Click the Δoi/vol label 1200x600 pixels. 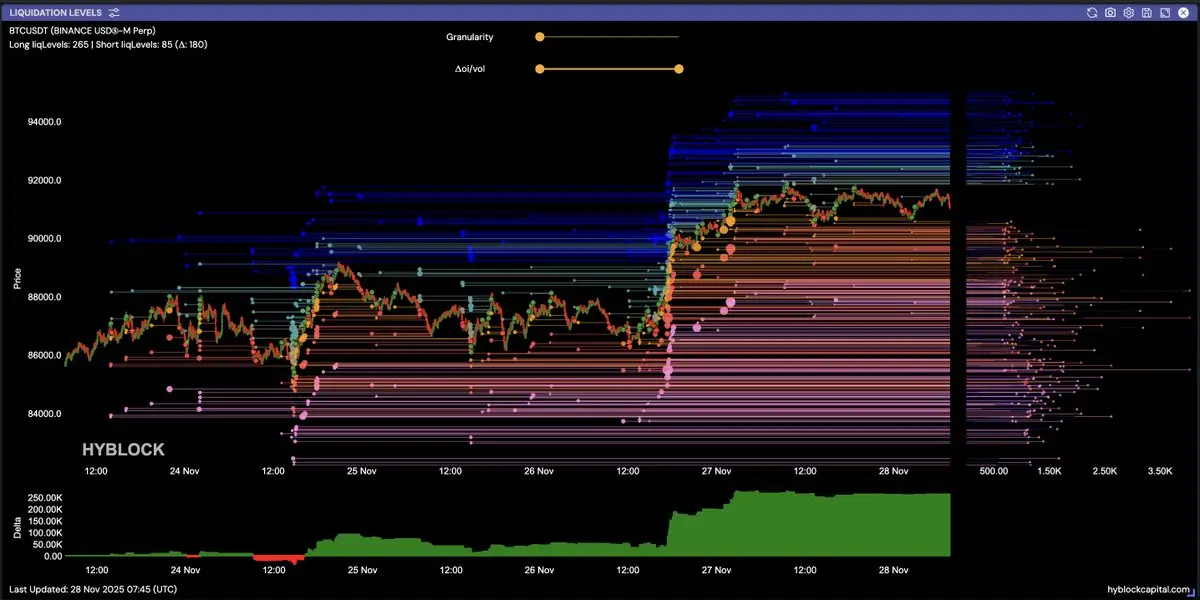[x=470, y=69]
